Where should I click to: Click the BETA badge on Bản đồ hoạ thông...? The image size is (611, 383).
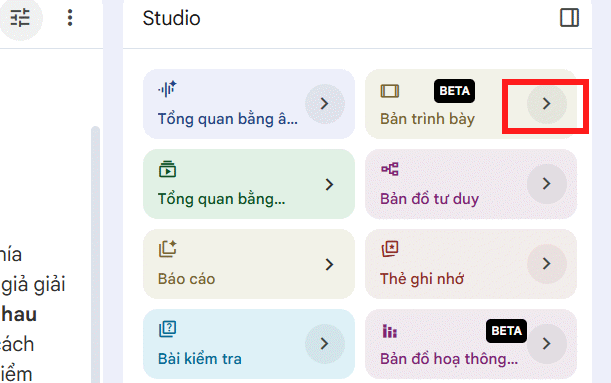pyautogui.click(x=506, y=331)
